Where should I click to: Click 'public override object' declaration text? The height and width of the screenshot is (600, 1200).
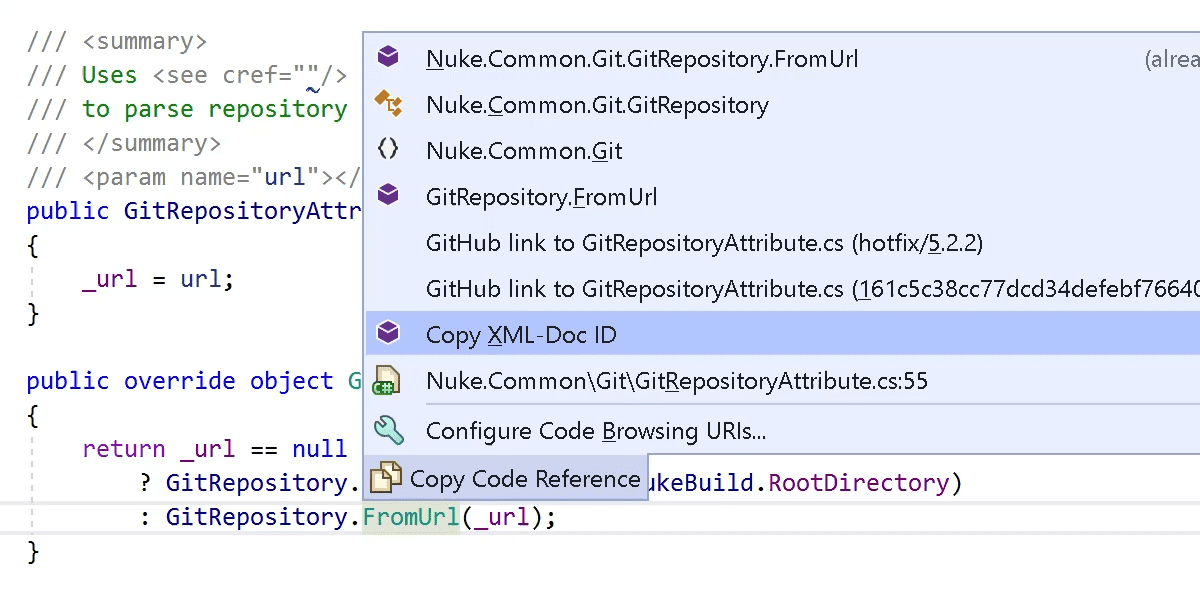[180, 381]
